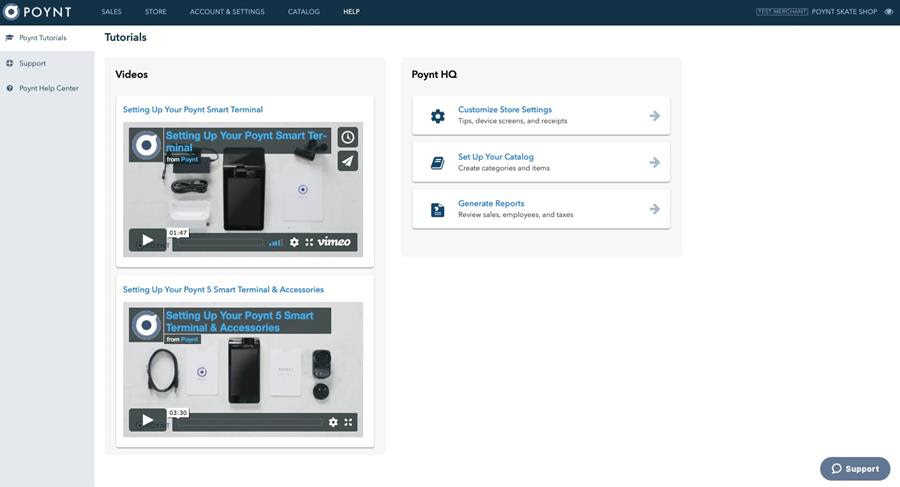Click the first video's progress bar
900x487 pixels.
click(x=219, y=243)
